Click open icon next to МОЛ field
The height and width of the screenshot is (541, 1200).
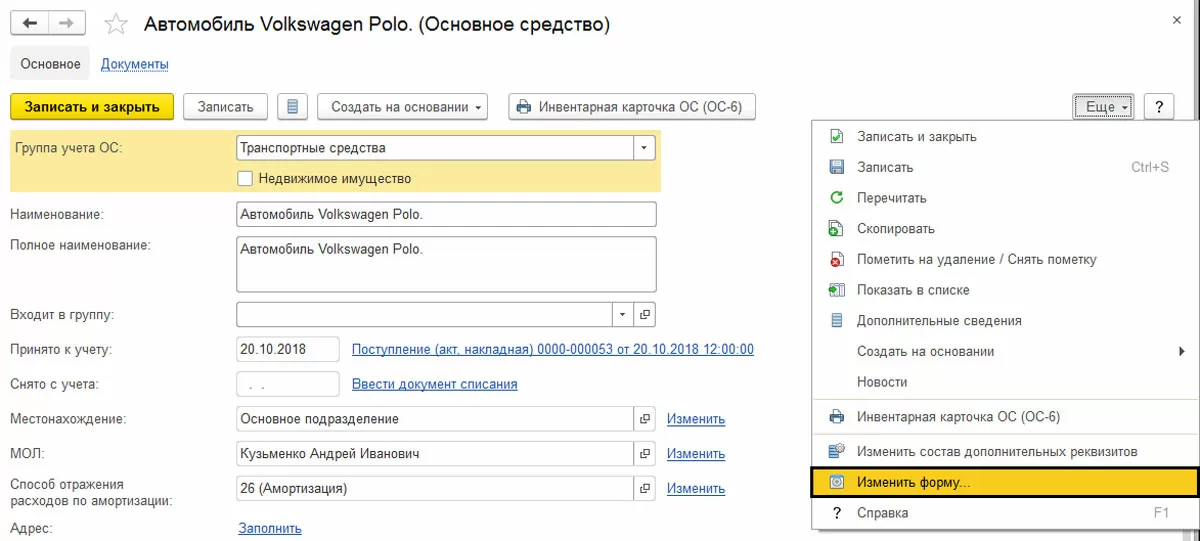click(x=645, y=454)
